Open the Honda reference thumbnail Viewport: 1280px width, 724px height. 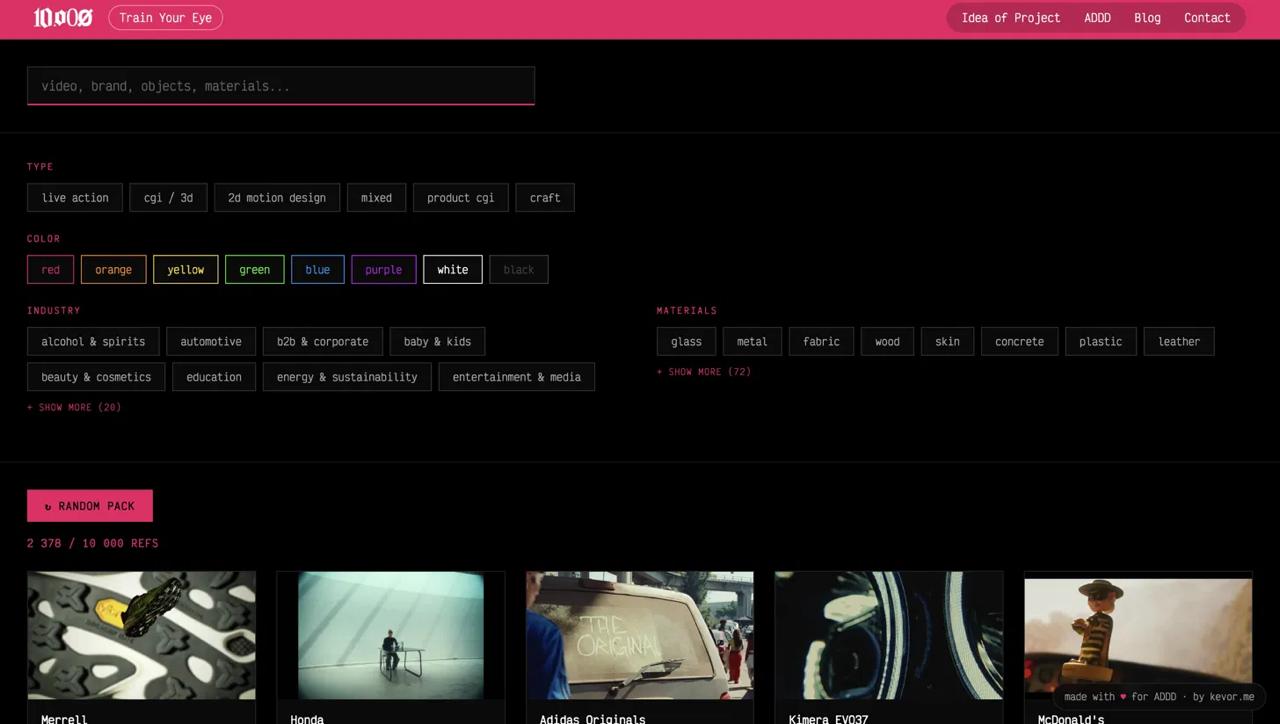(390, 636)
